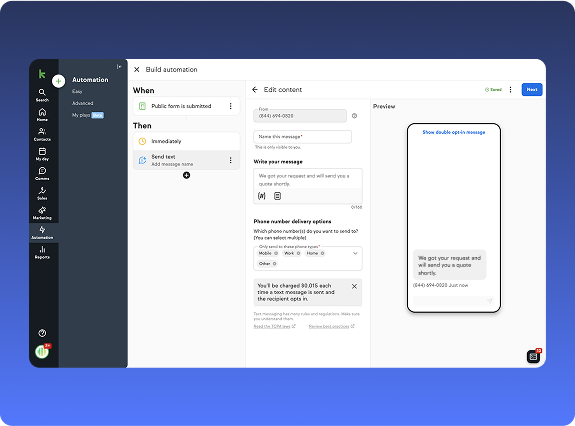This screenshot has height=426, width=575.
Task: Click Show double opt-in message link
Action: click(x=454, y=132)
